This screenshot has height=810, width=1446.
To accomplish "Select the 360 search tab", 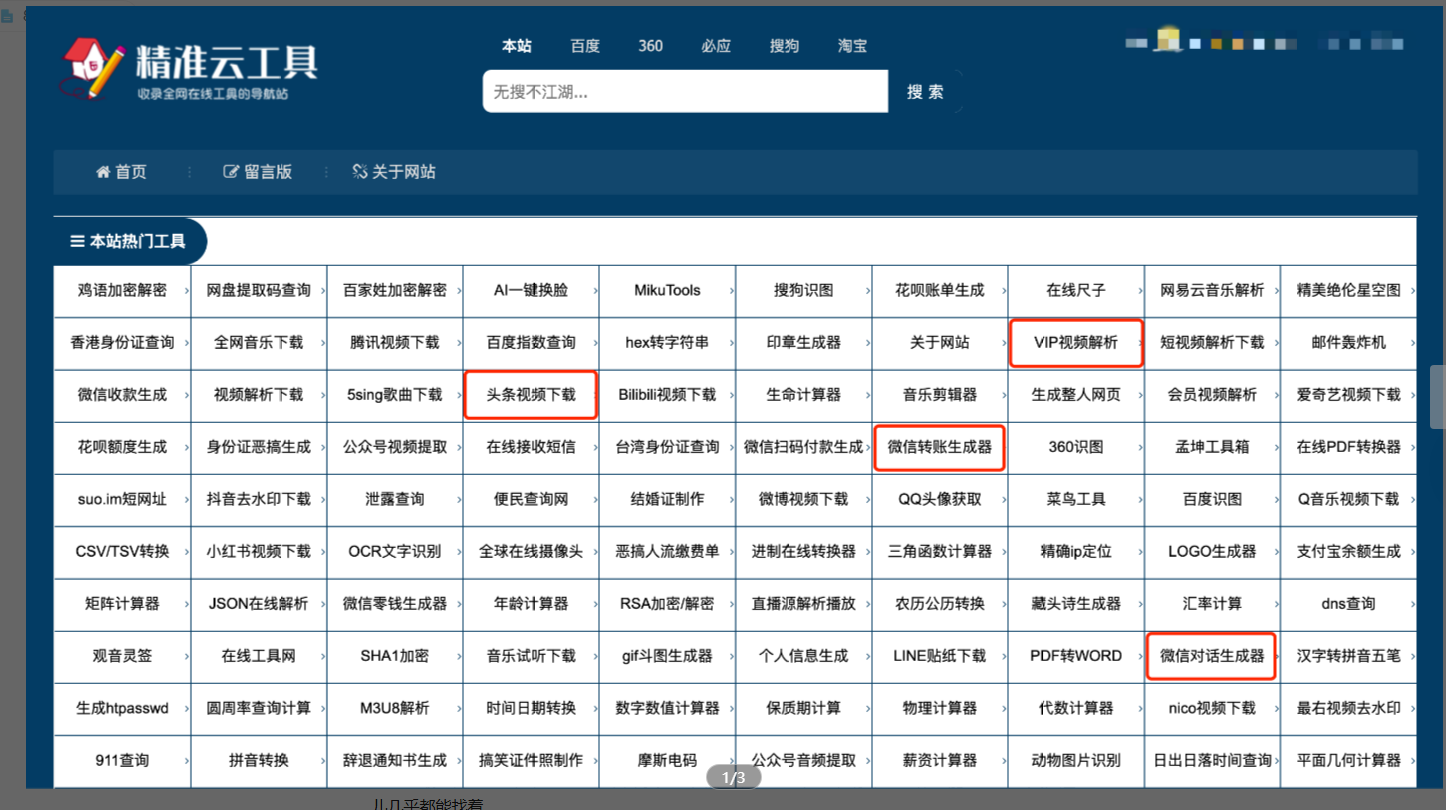I will (650, 46).
